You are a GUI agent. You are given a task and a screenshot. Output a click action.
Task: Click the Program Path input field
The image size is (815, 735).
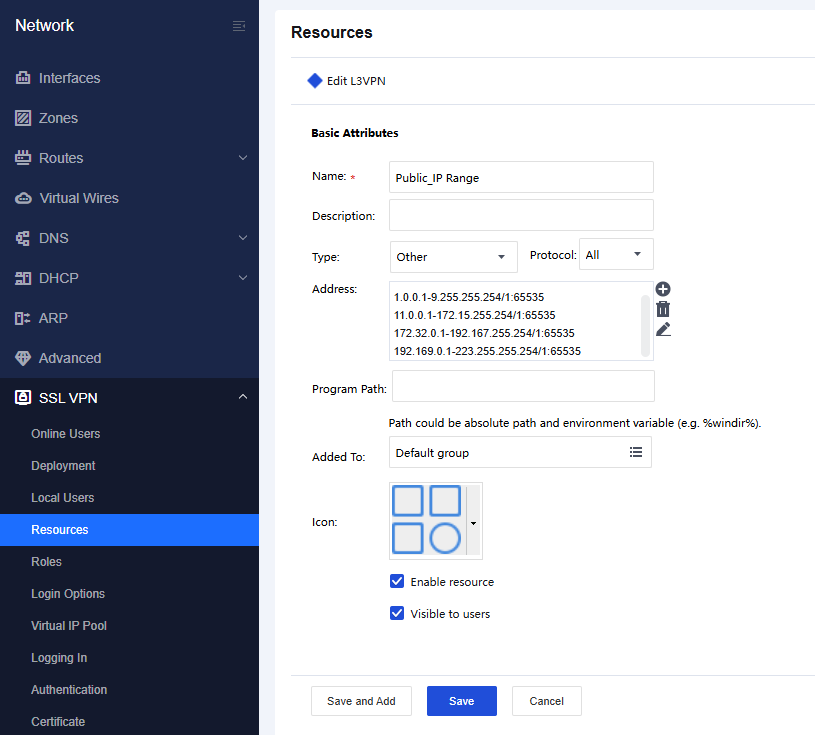[523, 386]
